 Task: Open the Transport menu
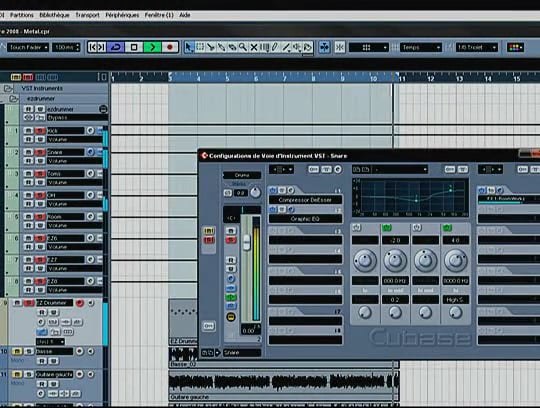(87, 15)
